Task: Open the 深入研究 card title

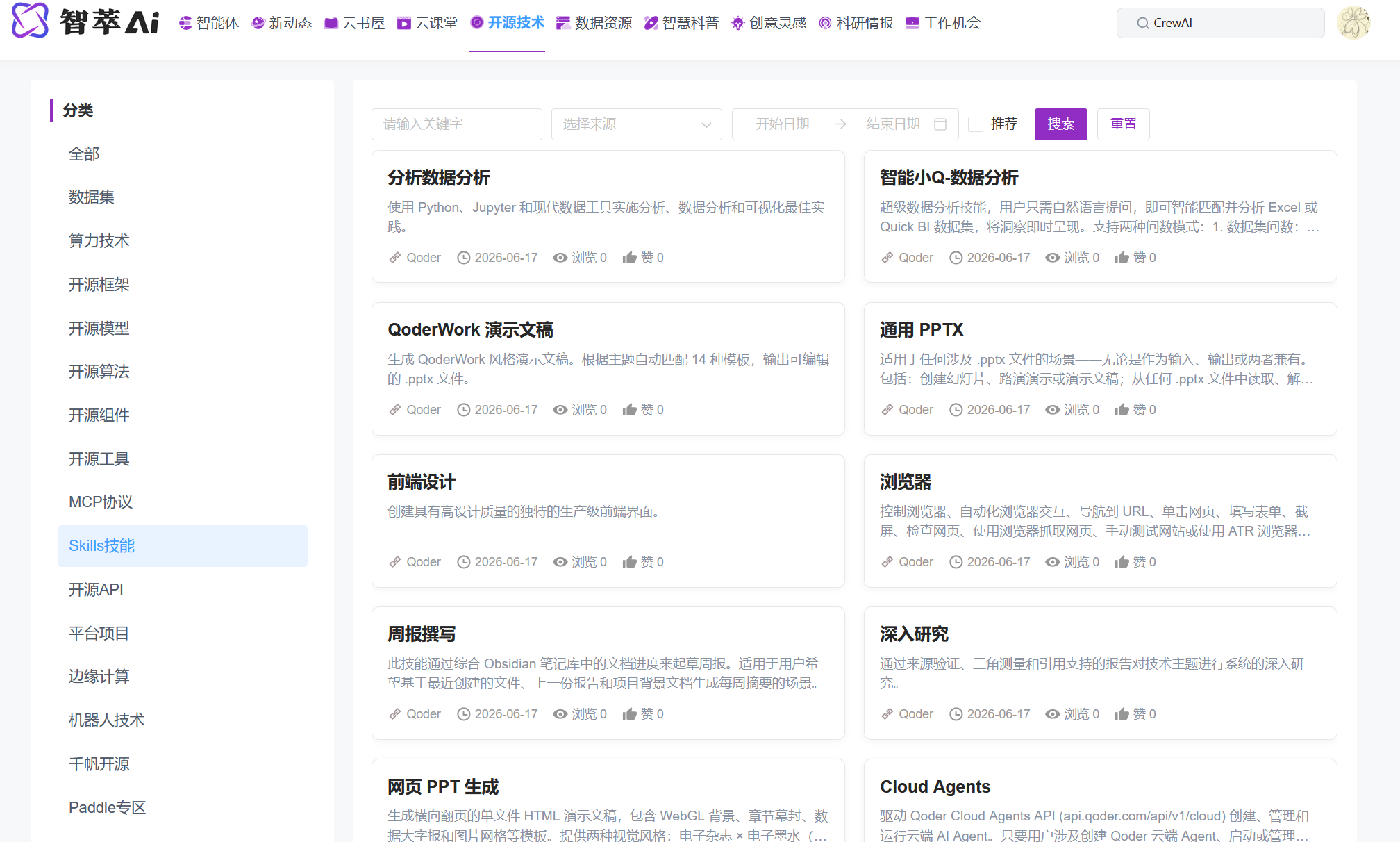Action: pos(914,634)
